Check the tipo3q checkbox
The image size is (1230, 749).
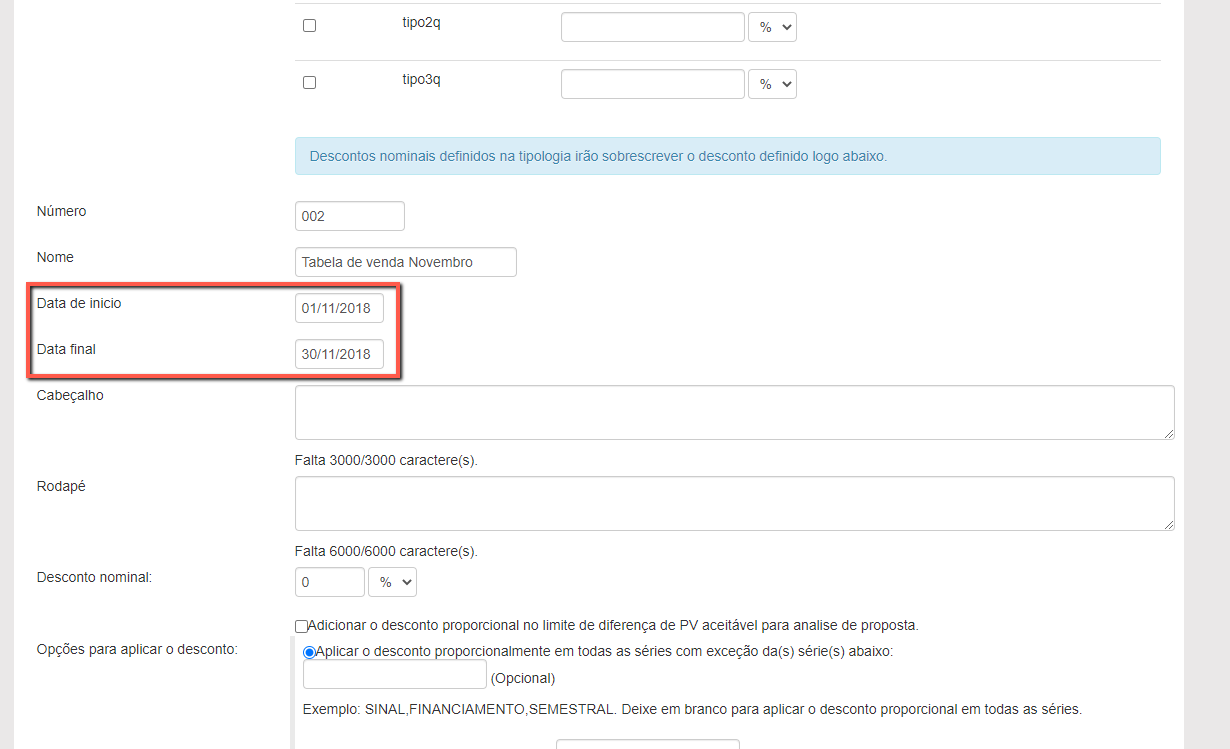pyautogui.click(x=309, y=83)
